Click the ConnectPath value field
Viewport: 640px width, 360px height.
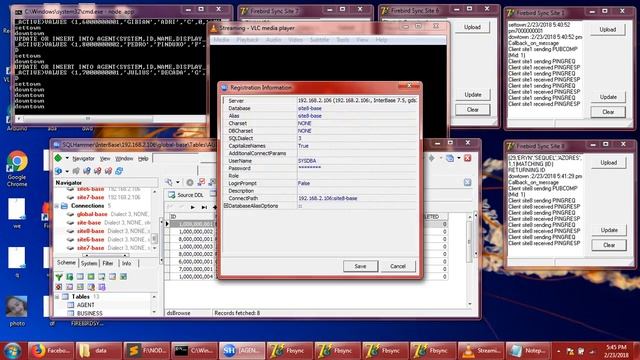357,198
